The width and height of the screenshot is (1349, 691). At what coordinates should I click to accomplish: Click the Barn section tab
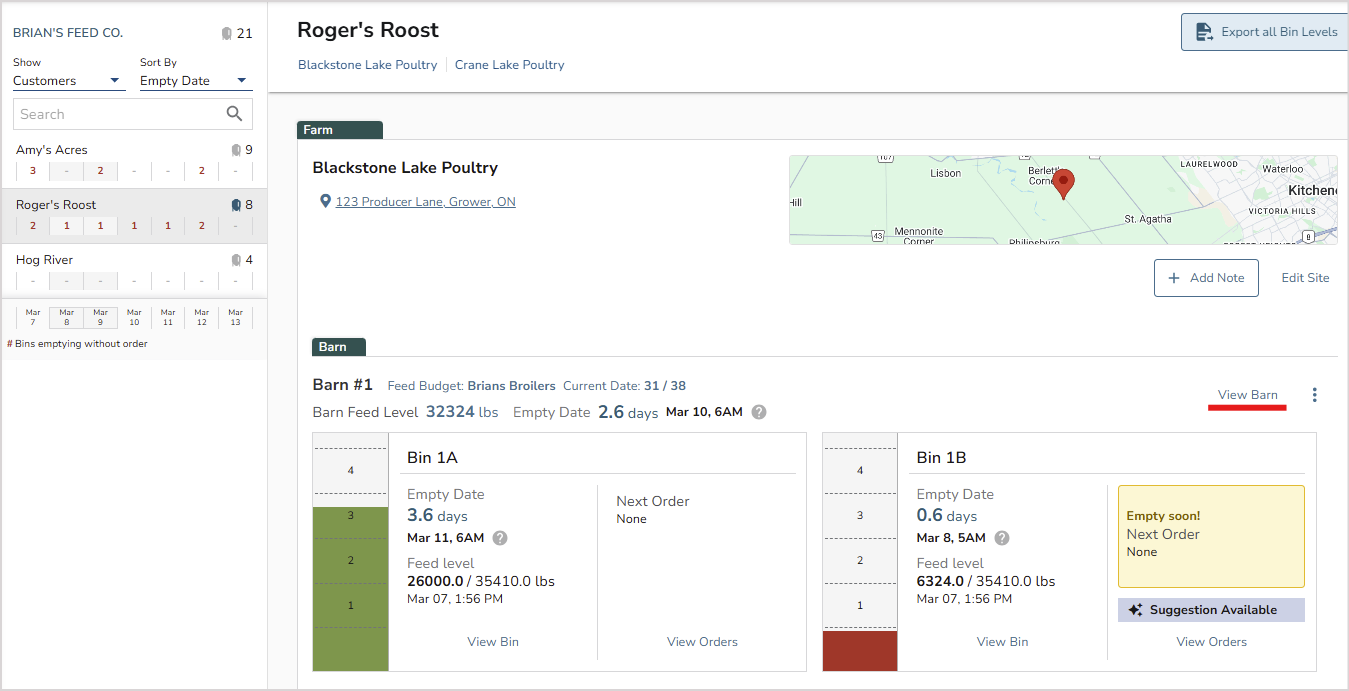click(339, 347)
